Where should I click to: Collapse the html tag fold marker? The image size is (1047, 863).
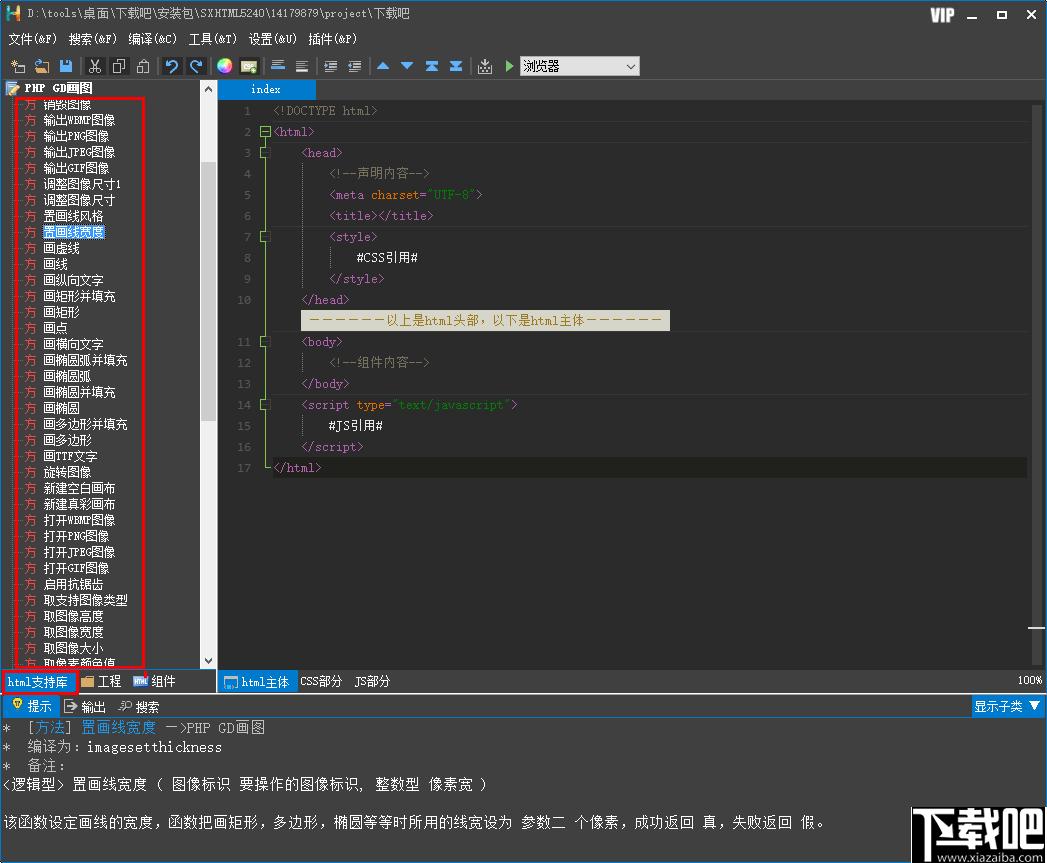(265, 132)
